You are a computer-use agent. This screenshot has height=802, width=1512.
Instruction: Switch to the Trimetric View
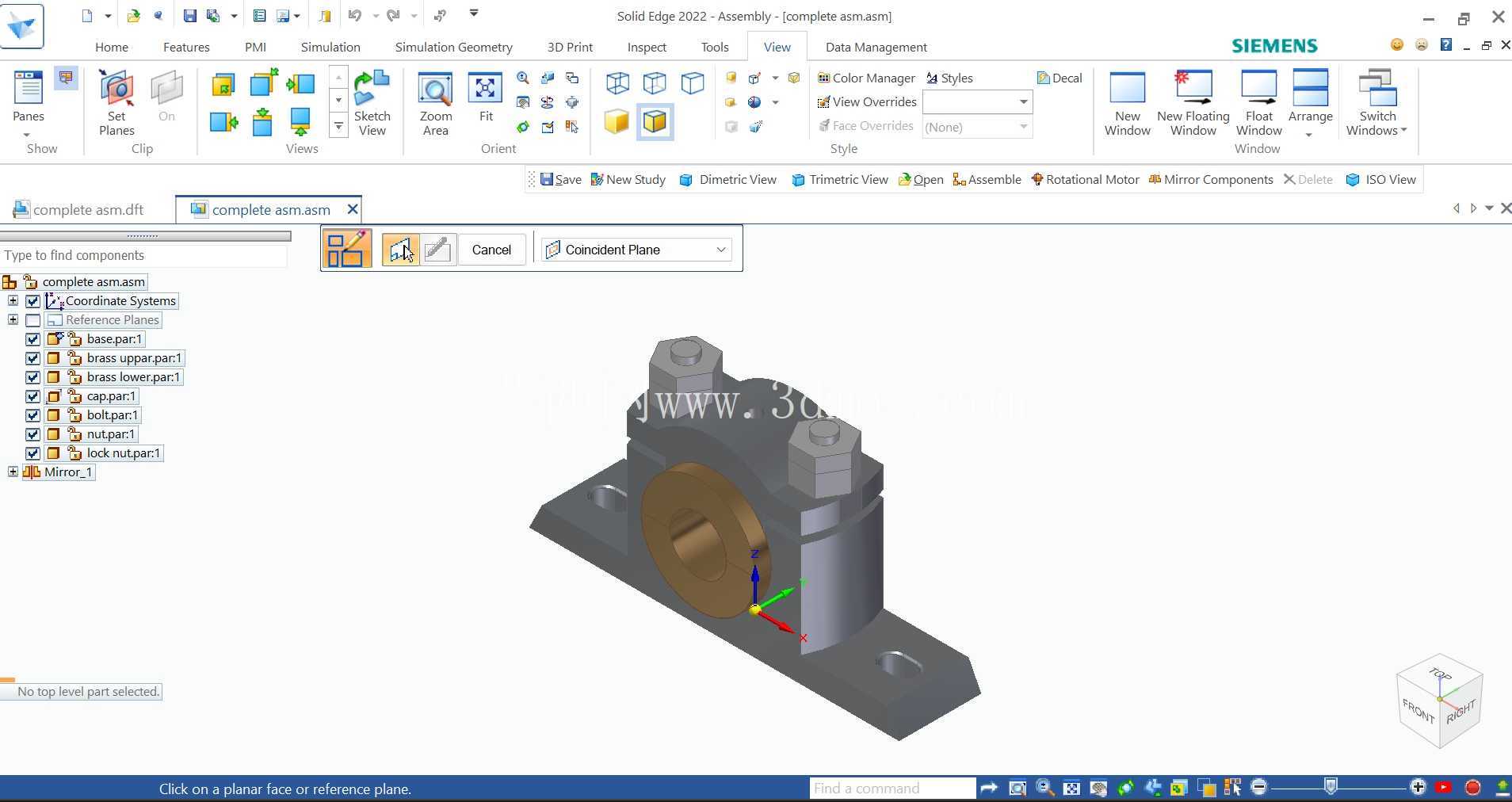tap(839, 179)
